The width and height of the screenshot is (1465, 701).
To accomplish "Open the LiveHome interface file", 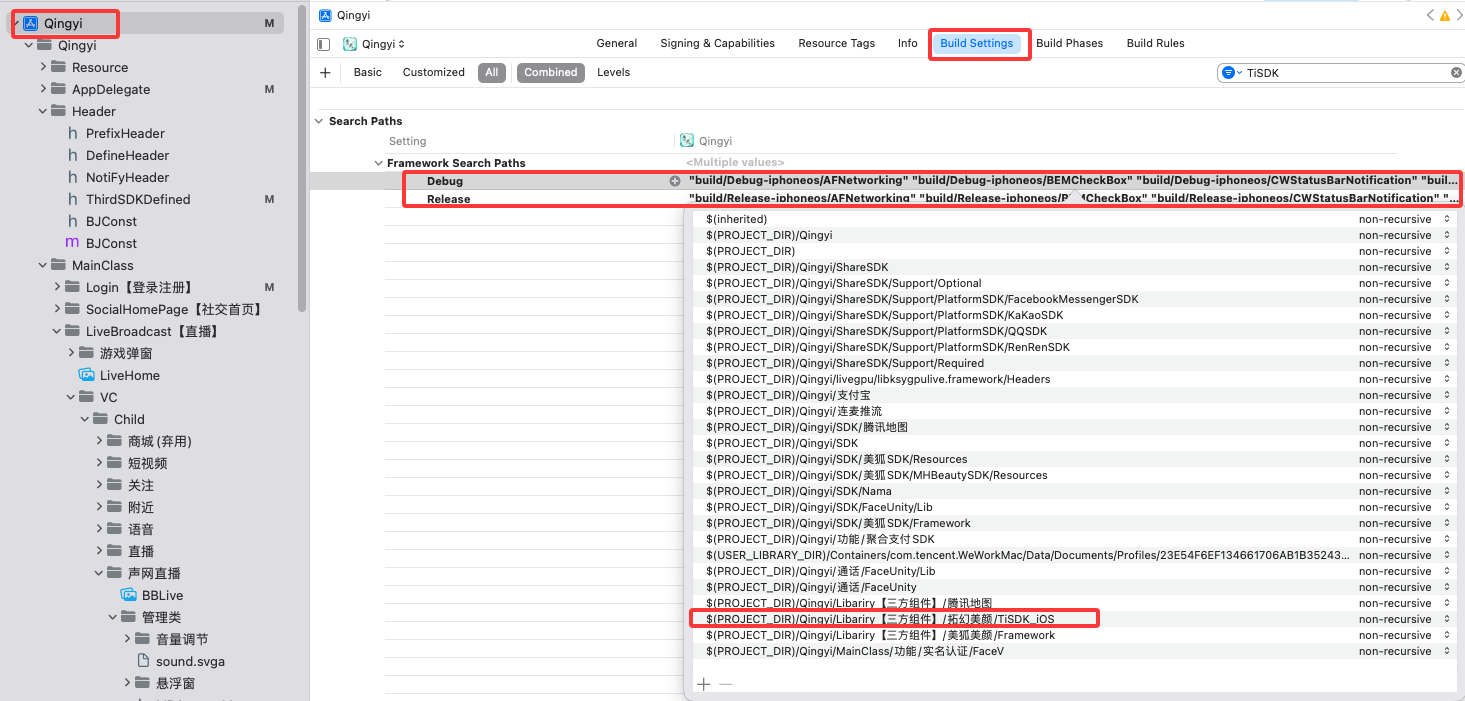I will [x=129, y=375].
